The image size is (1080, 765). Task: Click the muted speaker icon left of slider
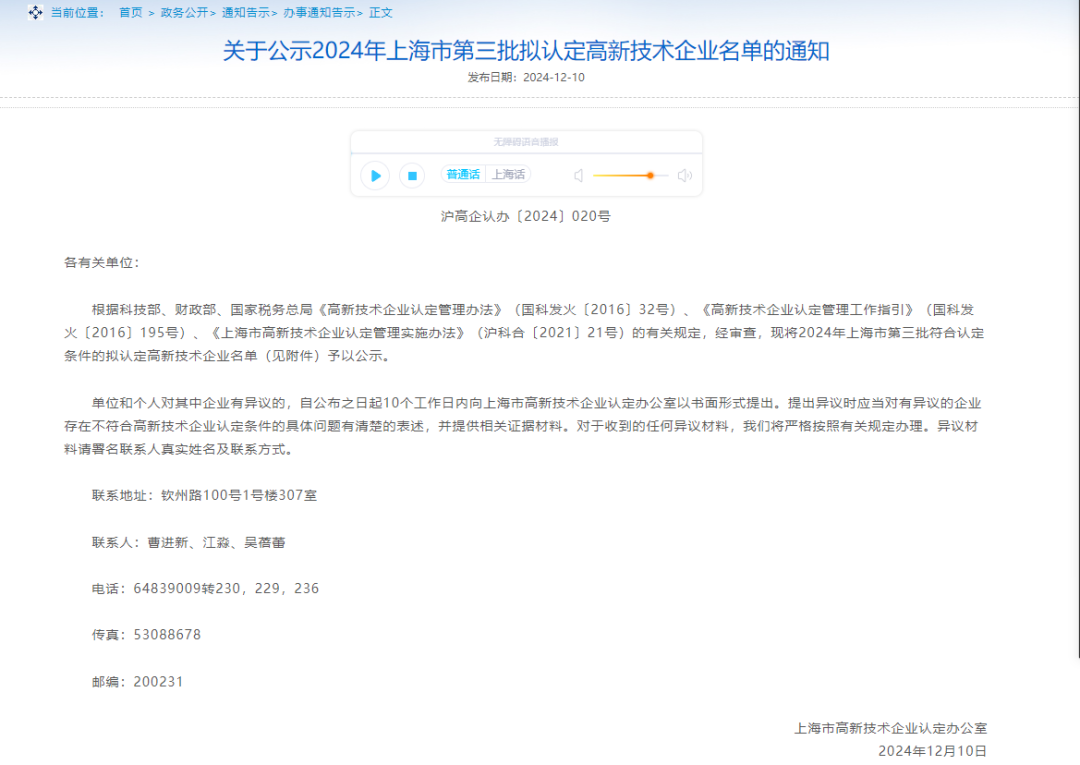click(578, 175)
